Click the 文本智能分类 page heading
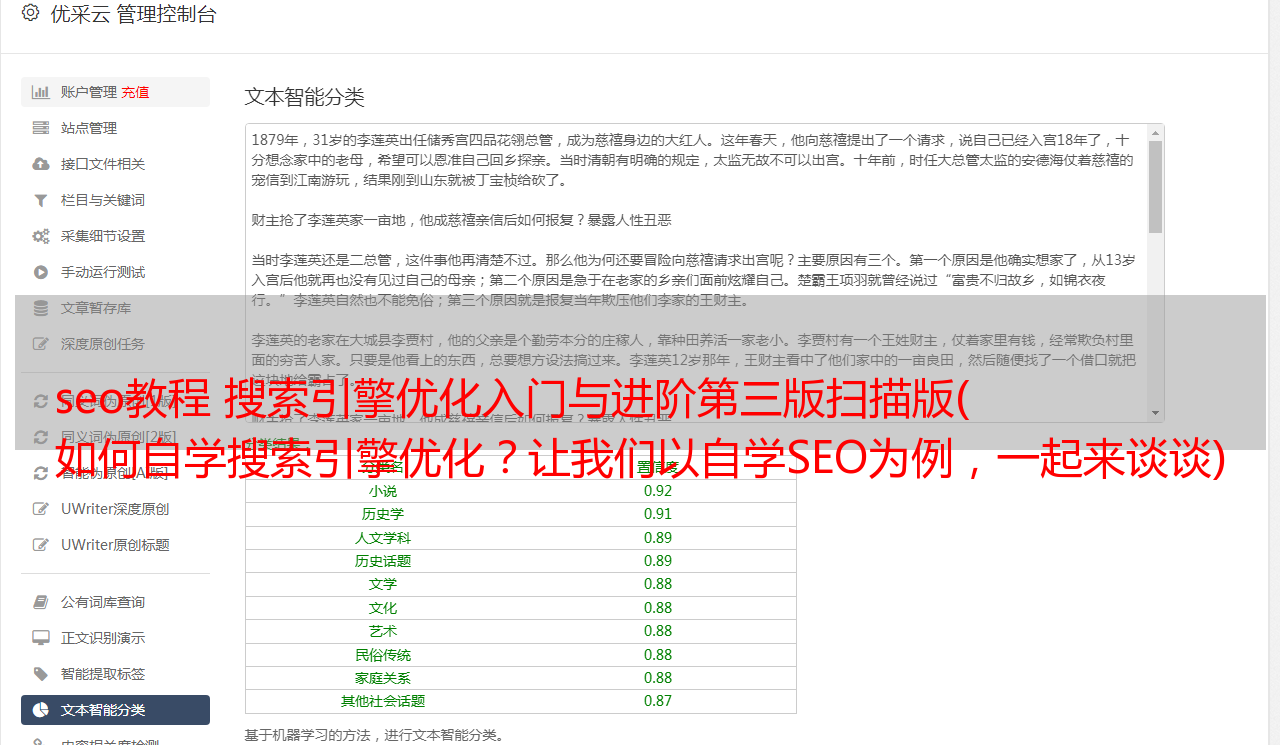Viewport: 1280px width, 745px height. [305, 97]
